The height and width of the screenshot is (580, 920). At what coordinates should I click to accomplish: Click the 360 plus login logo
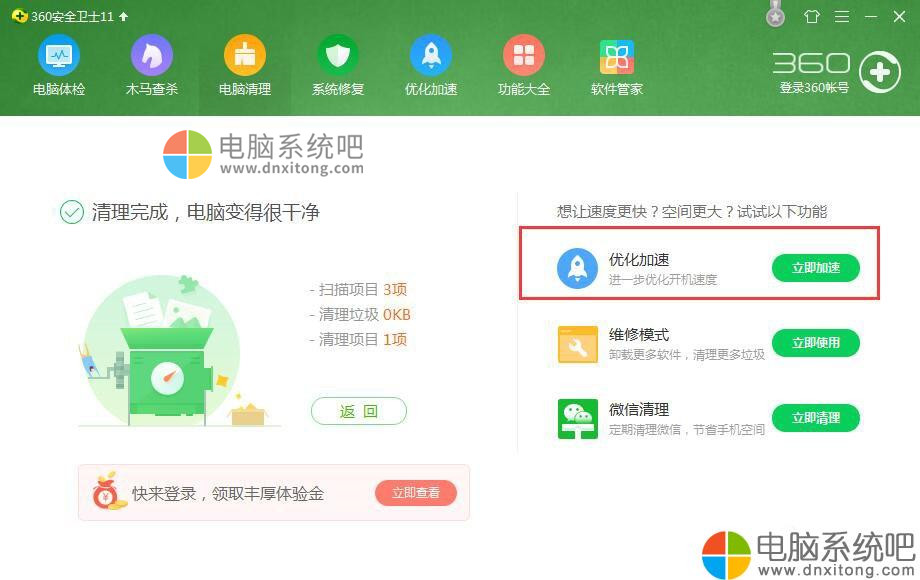880,72
